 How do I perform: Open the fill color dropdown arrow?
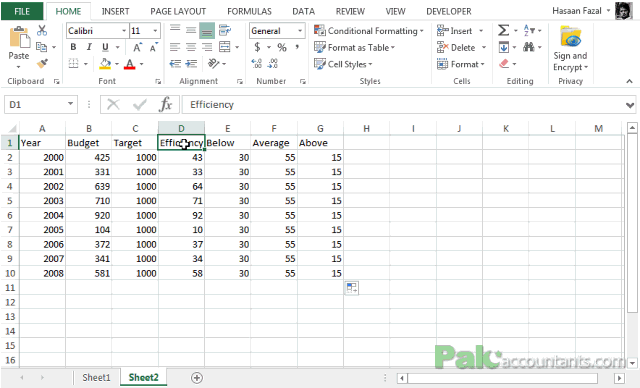(x=117, y=64)
